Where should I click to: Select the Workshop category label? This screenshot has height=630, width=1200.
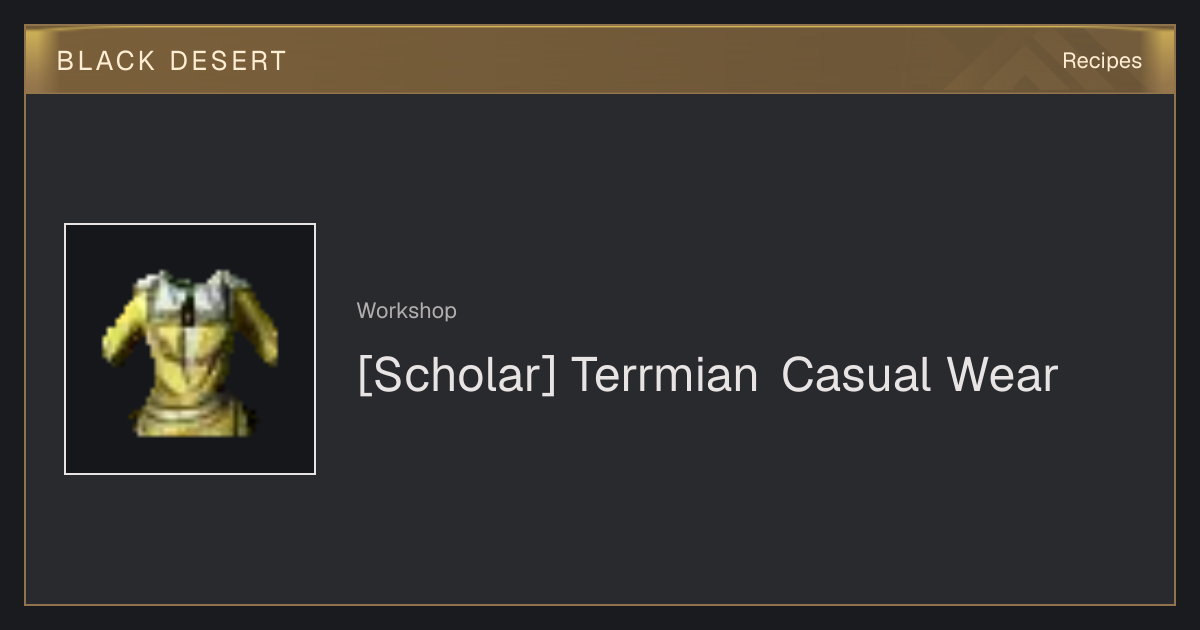tap(406, 311)
